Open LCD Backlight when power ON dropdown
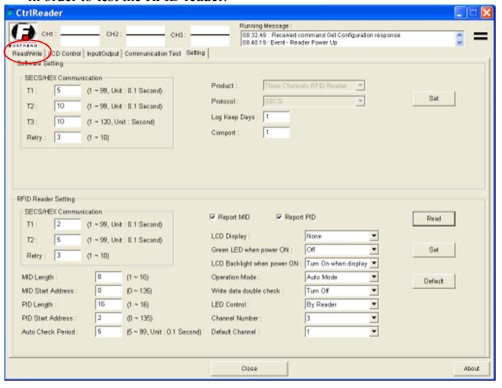This screenshot has height=388, width=502. click(341, 263)
